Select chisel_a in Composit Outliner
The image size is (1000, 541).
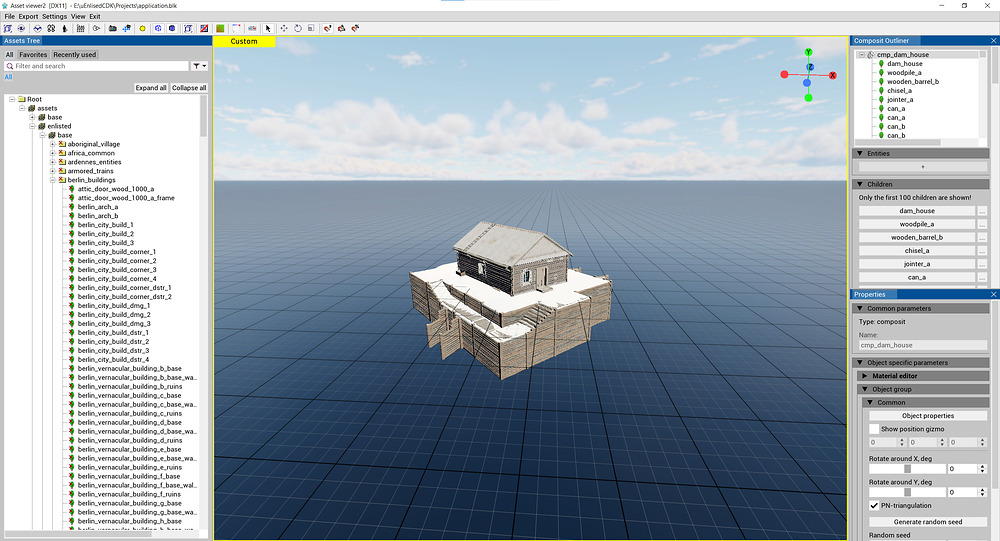(x=899, y=91)
